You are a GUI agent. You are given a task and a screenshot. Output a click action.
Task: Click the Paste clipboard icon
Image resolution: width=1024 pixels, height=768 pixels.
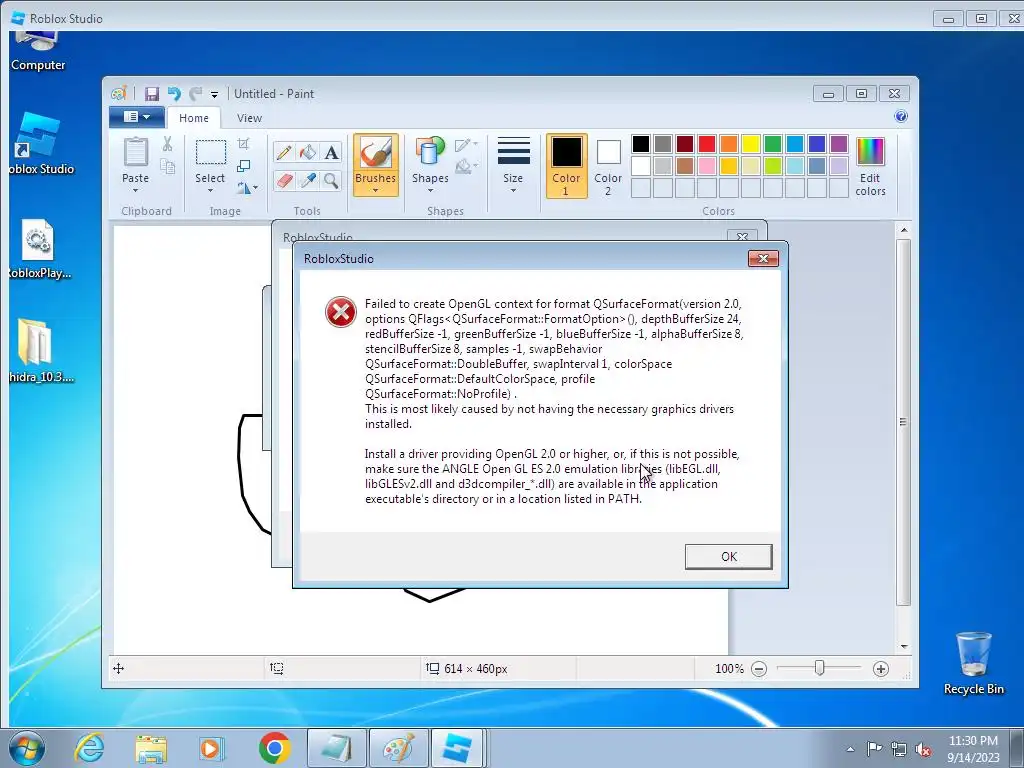pos(136,152)
